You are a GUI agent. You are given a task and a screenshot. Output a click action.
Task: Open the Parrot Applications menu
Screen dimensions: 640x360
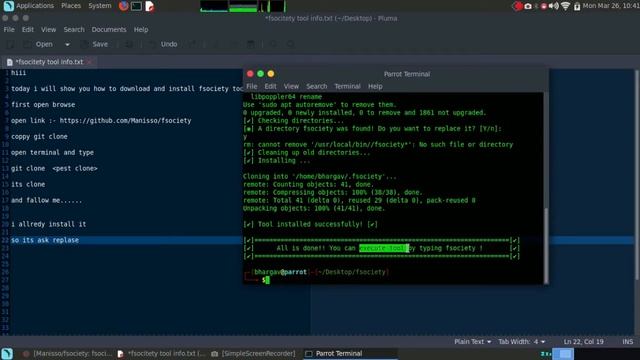point(29,6)
